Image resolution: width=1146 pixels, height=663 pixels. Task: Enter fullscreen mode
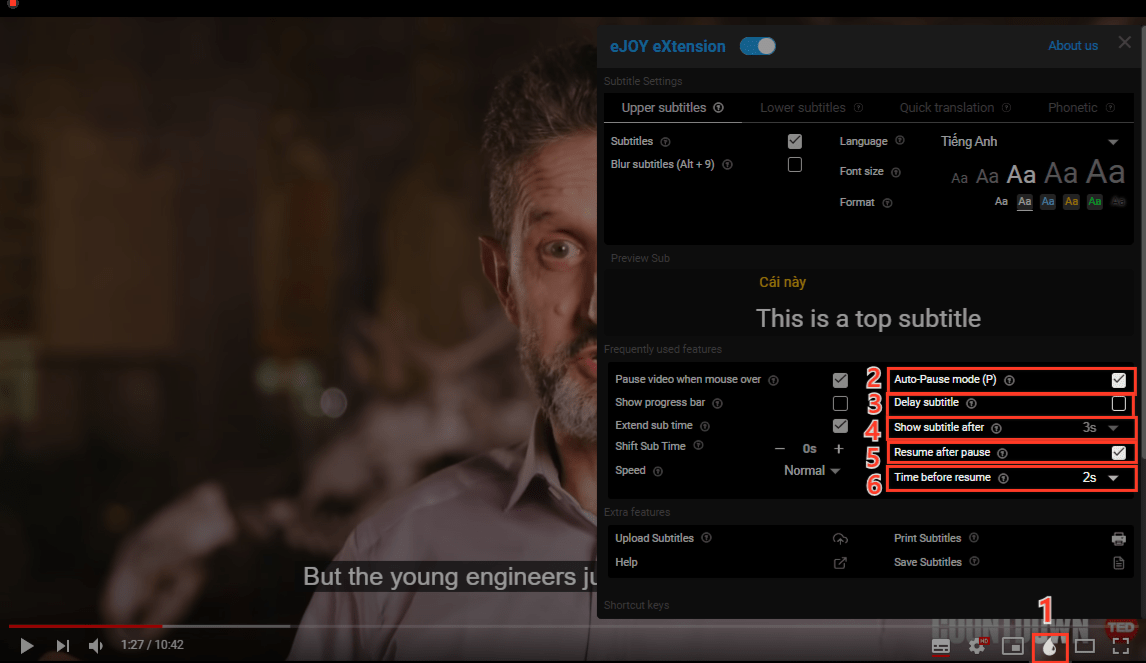point(1122,646)
